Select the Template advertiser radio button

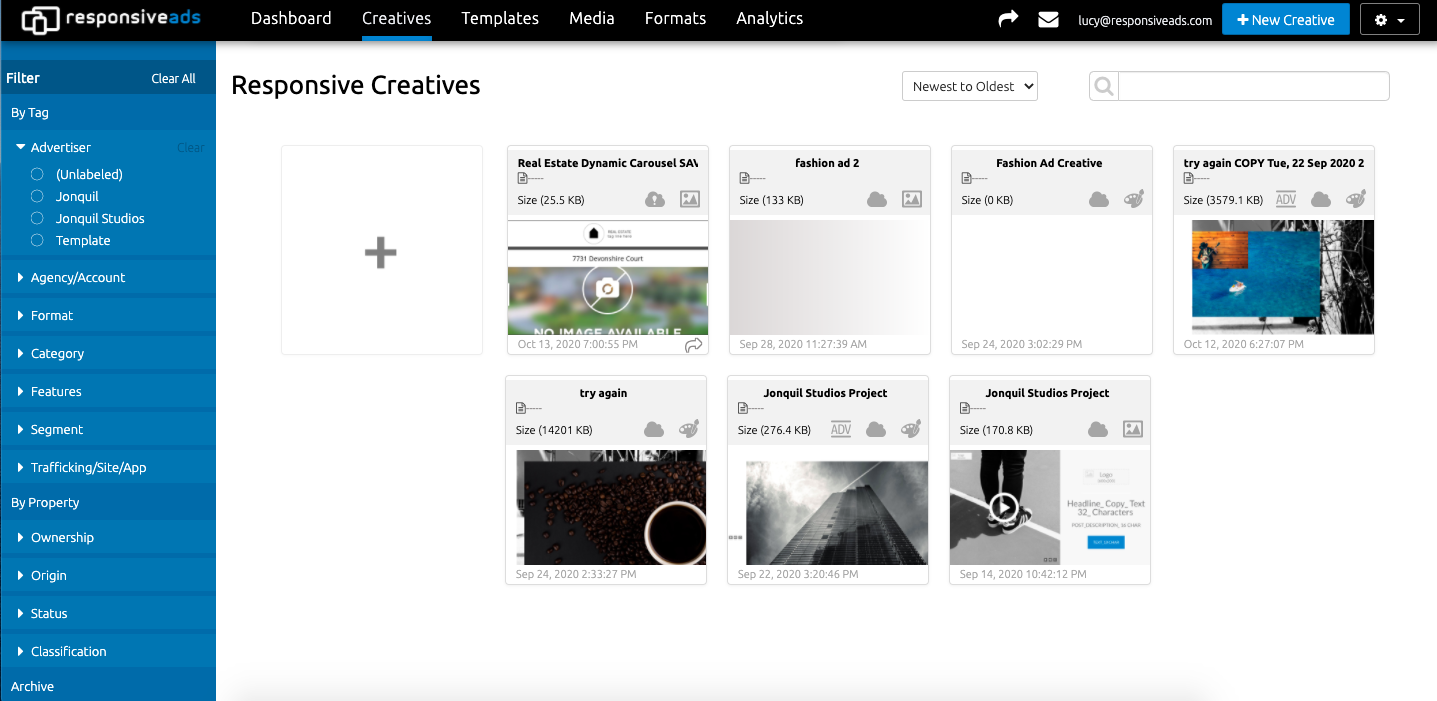[37, 240]
